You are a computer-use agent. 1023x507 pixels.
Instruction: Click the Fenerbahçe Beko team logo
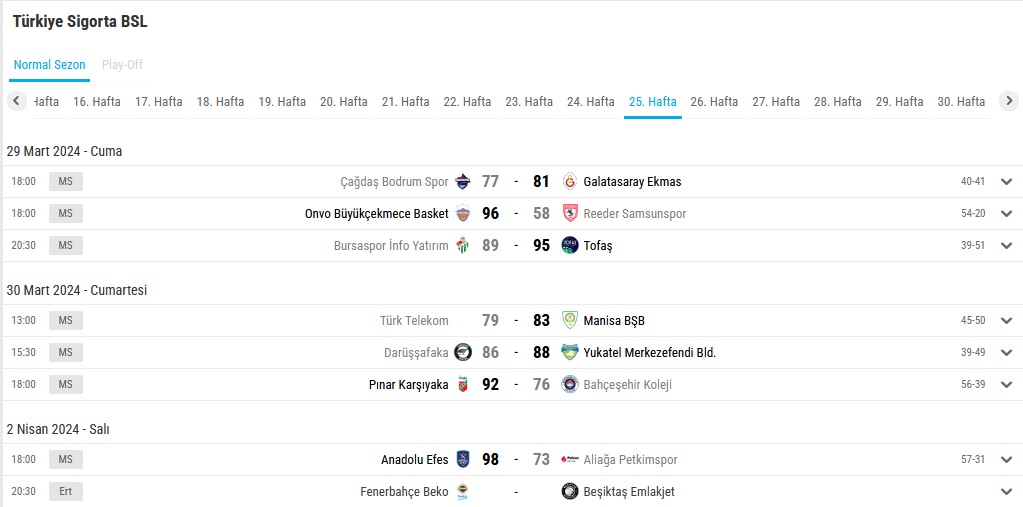click(x=462, y=492)
